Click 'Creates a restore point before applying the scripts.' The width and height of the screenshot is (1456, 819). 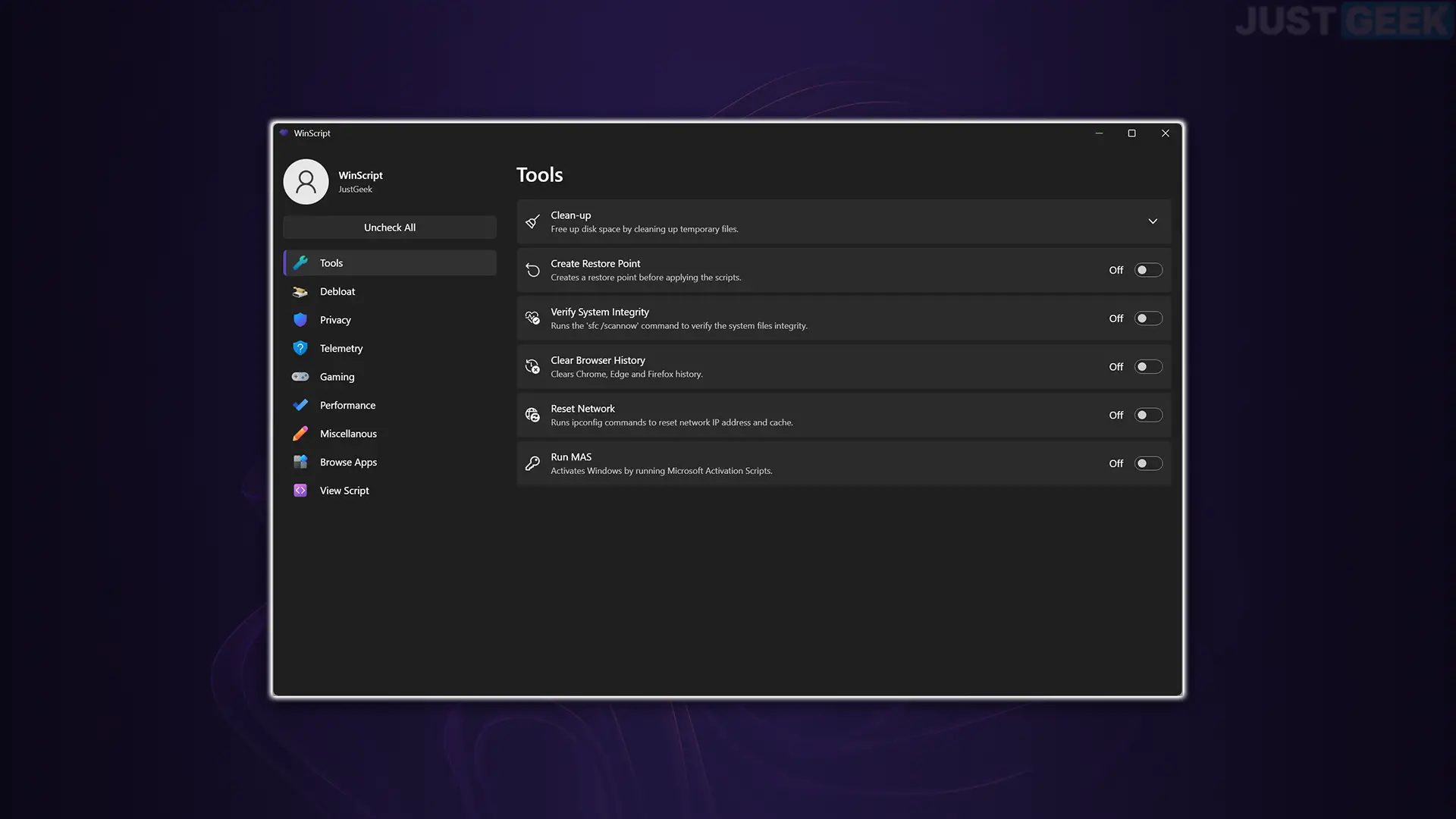pos(646,278)
